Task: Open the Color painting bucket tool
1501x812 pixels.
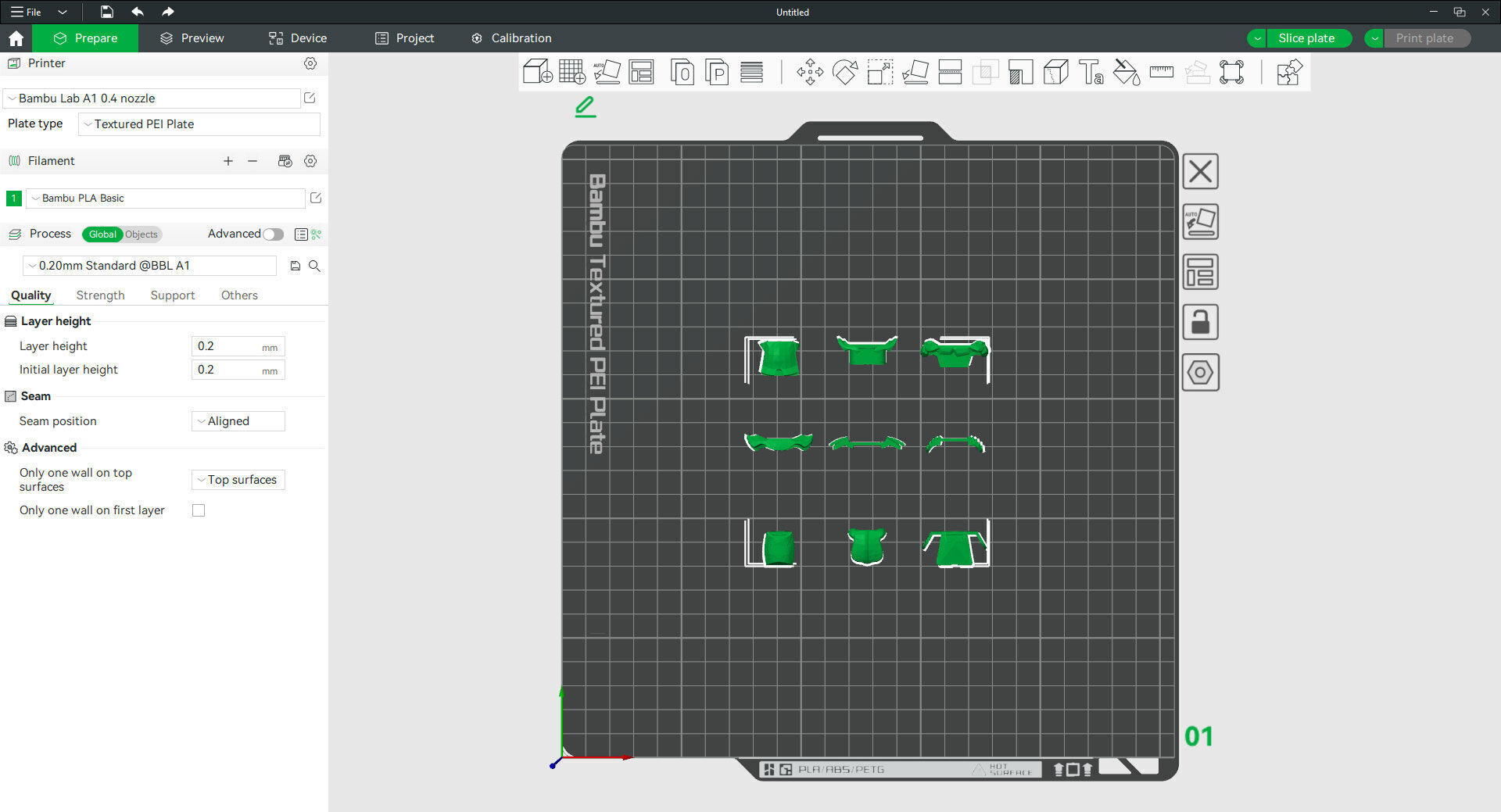Action: click(1127, 72)
